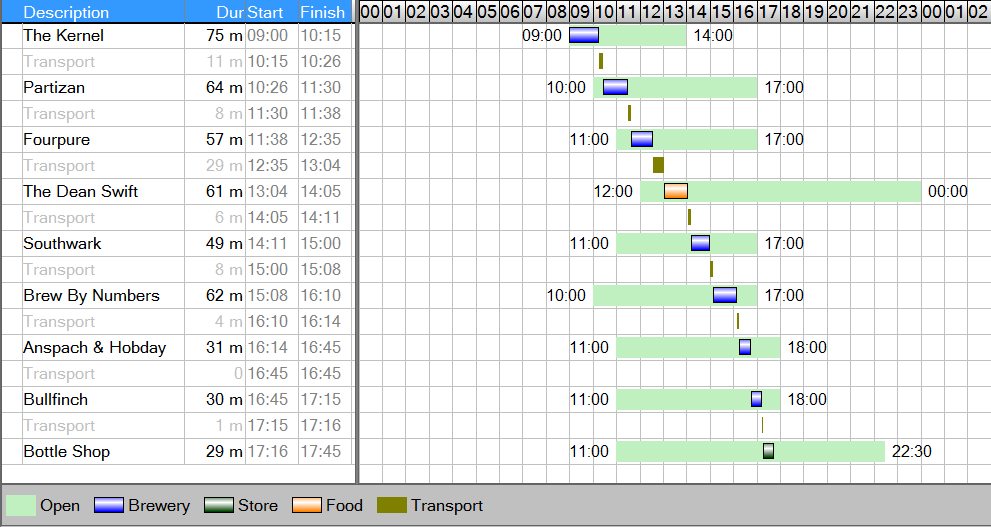Click the 49 m duration cell
Image resolution: width=991 pixels, height=527 pixels.
215,243
